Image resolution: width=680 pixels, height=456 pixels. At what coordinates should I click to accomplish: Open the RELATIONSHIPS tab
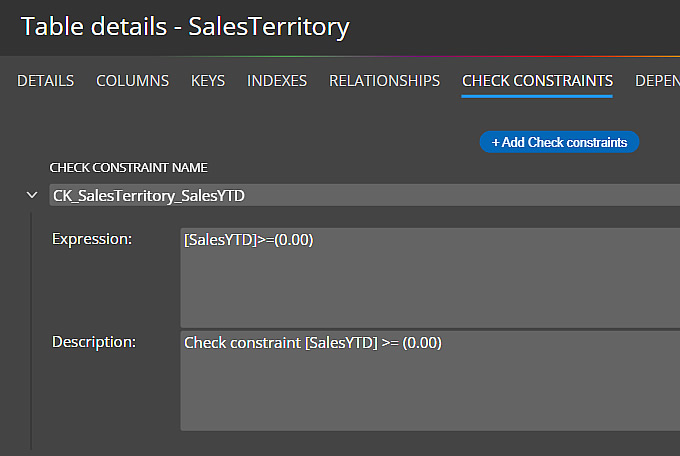coord(384,81)
